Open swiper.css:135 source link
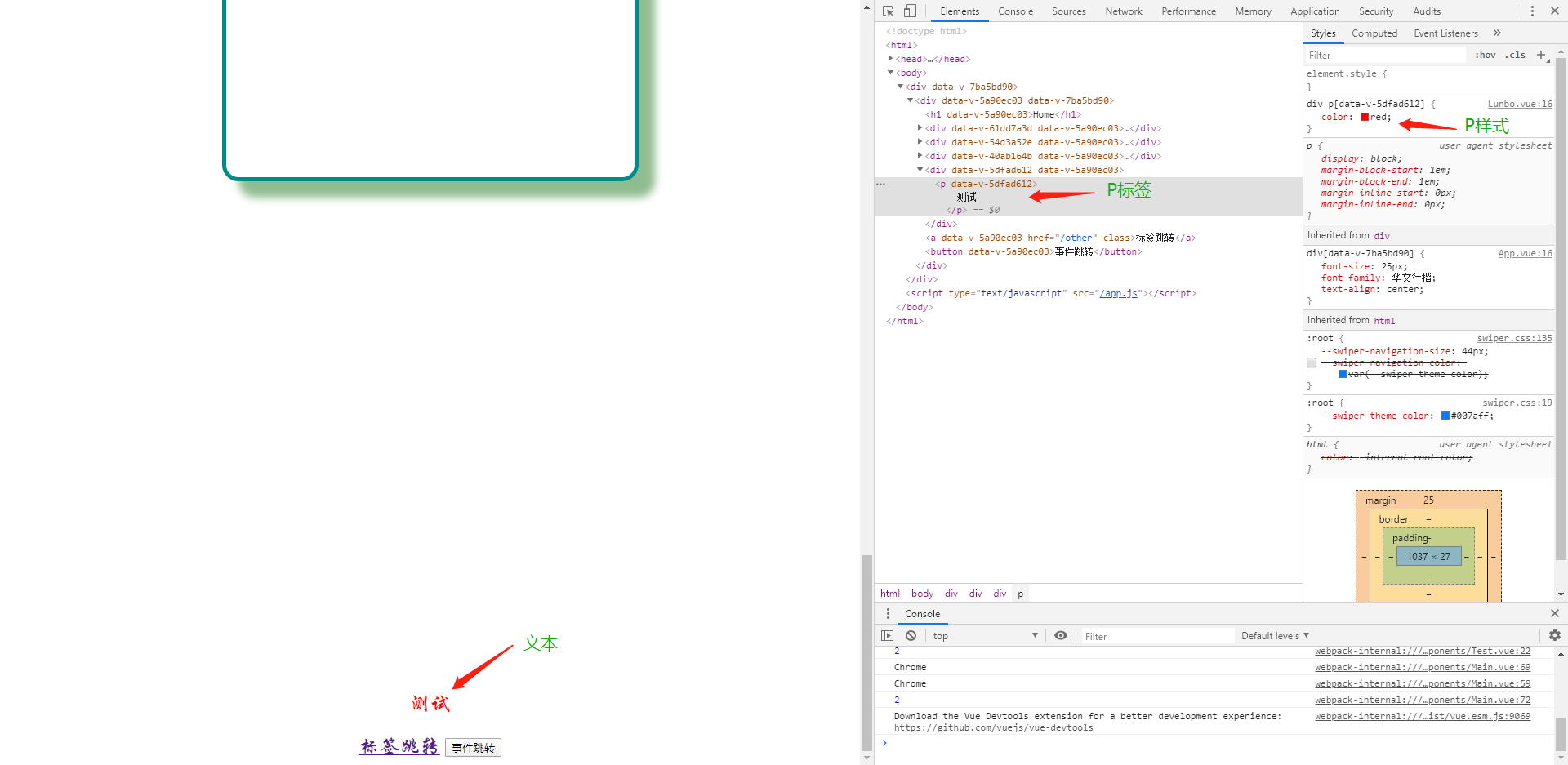 [1514, 338]
